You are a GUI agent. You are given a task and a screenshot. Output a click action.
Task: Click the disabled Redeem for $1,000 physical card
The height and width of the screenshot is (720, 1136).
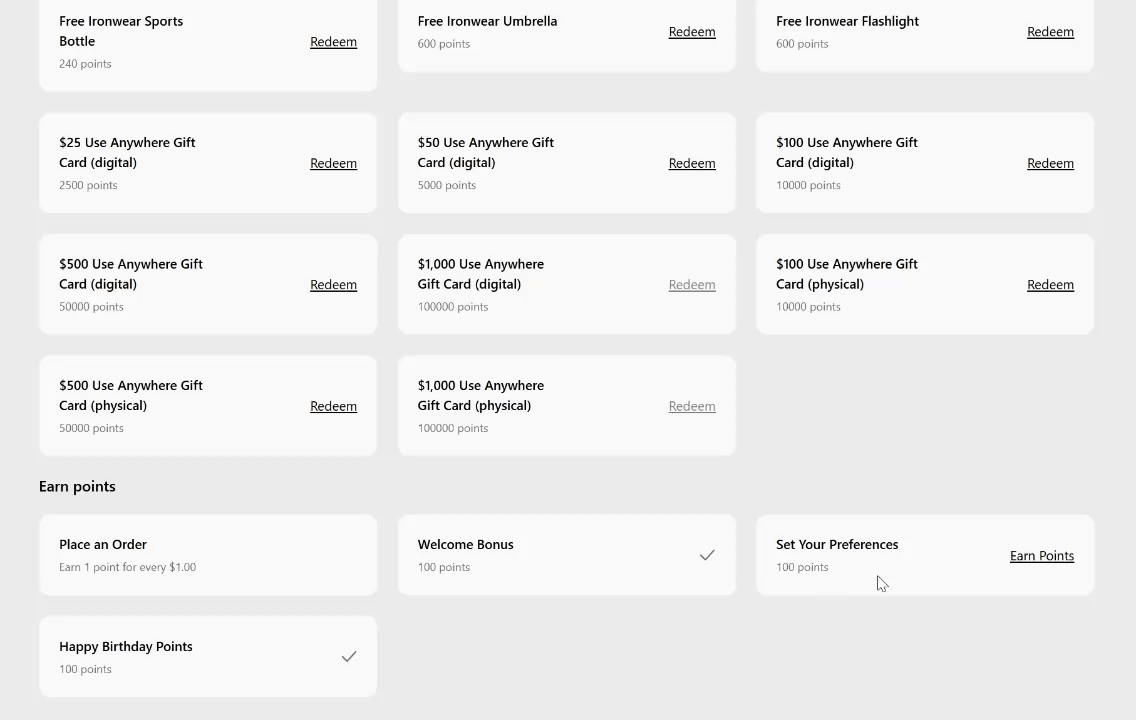pos(692,406)
